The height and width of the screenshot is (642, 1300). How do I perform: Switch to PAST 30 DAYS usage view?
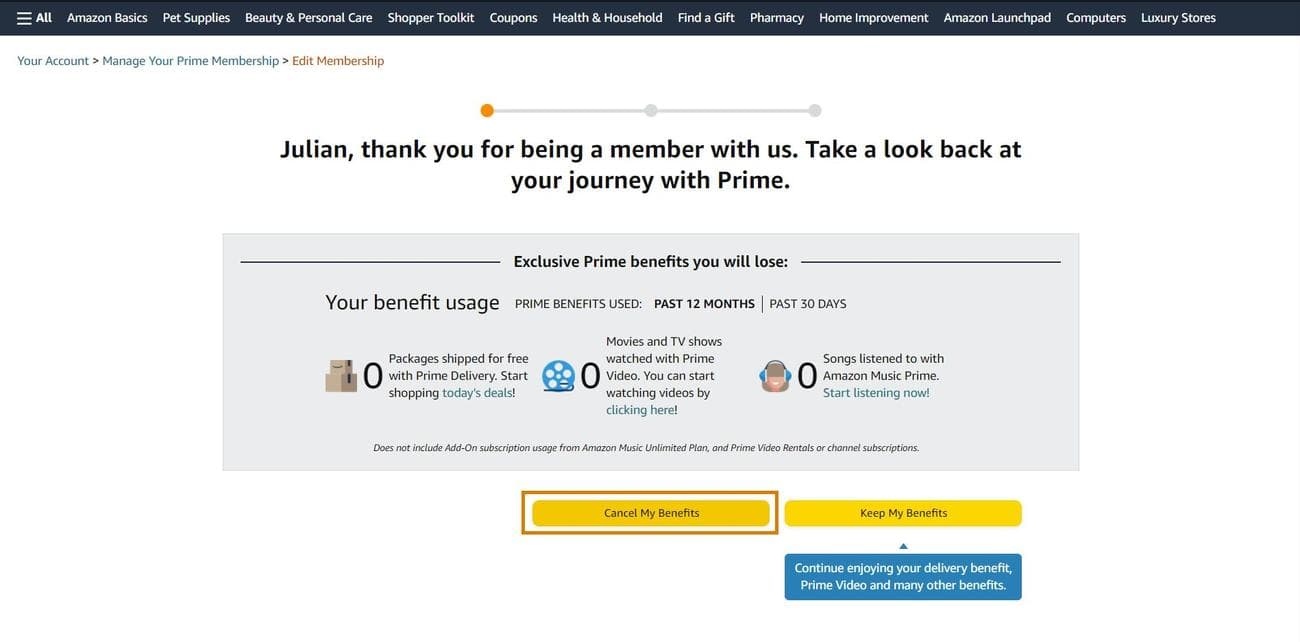[807, 303]
